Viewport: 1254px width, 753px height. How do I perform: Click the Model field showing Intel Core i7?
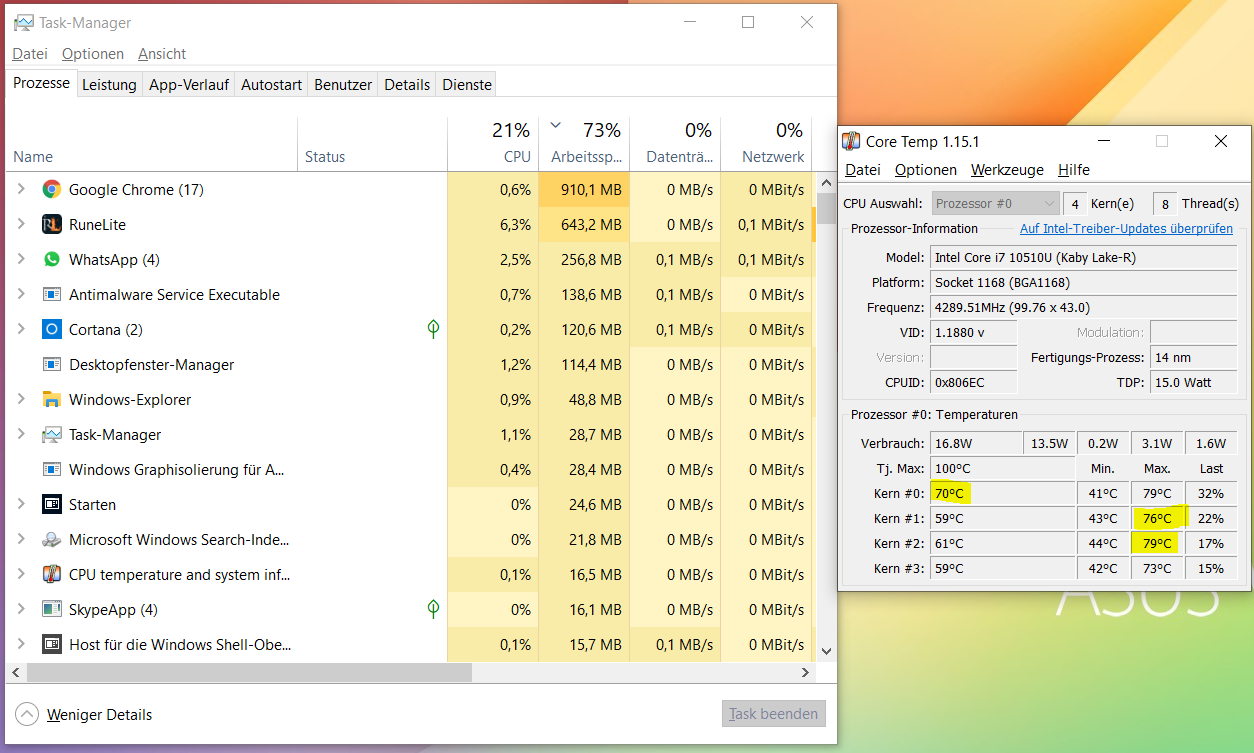(1084, 257)
